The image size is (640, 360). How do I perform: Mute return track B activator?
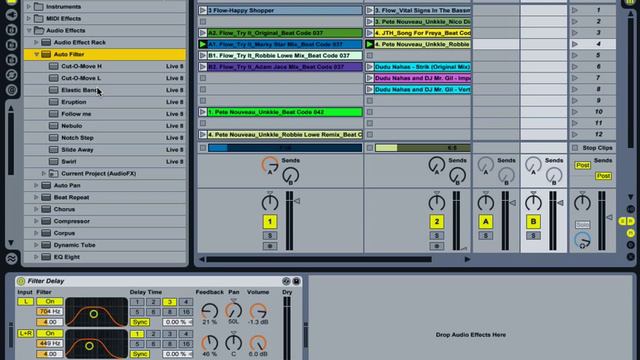click(x=533, y=222)
